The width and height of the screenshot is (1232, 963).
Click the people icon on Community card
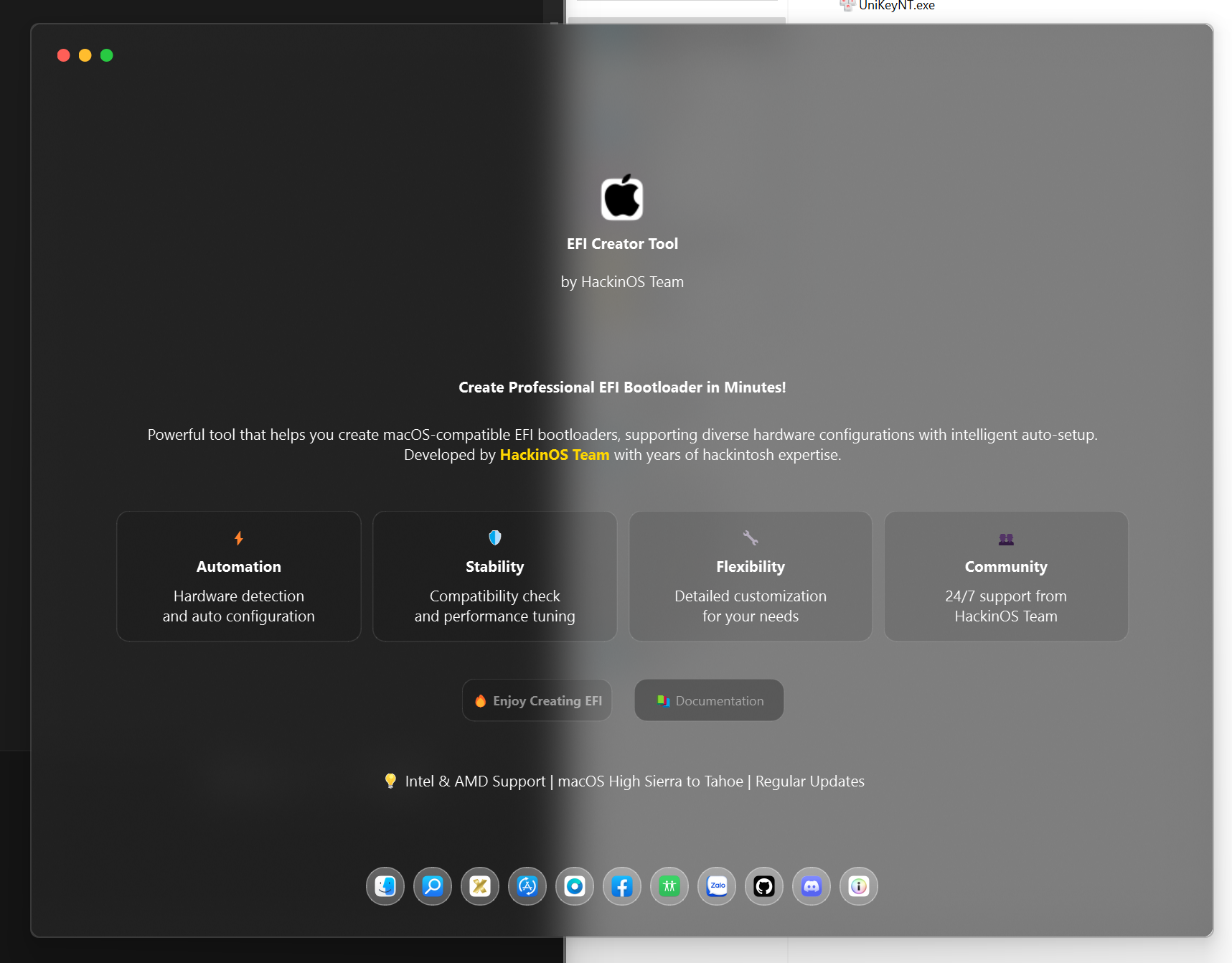(x=1006, y=539)
